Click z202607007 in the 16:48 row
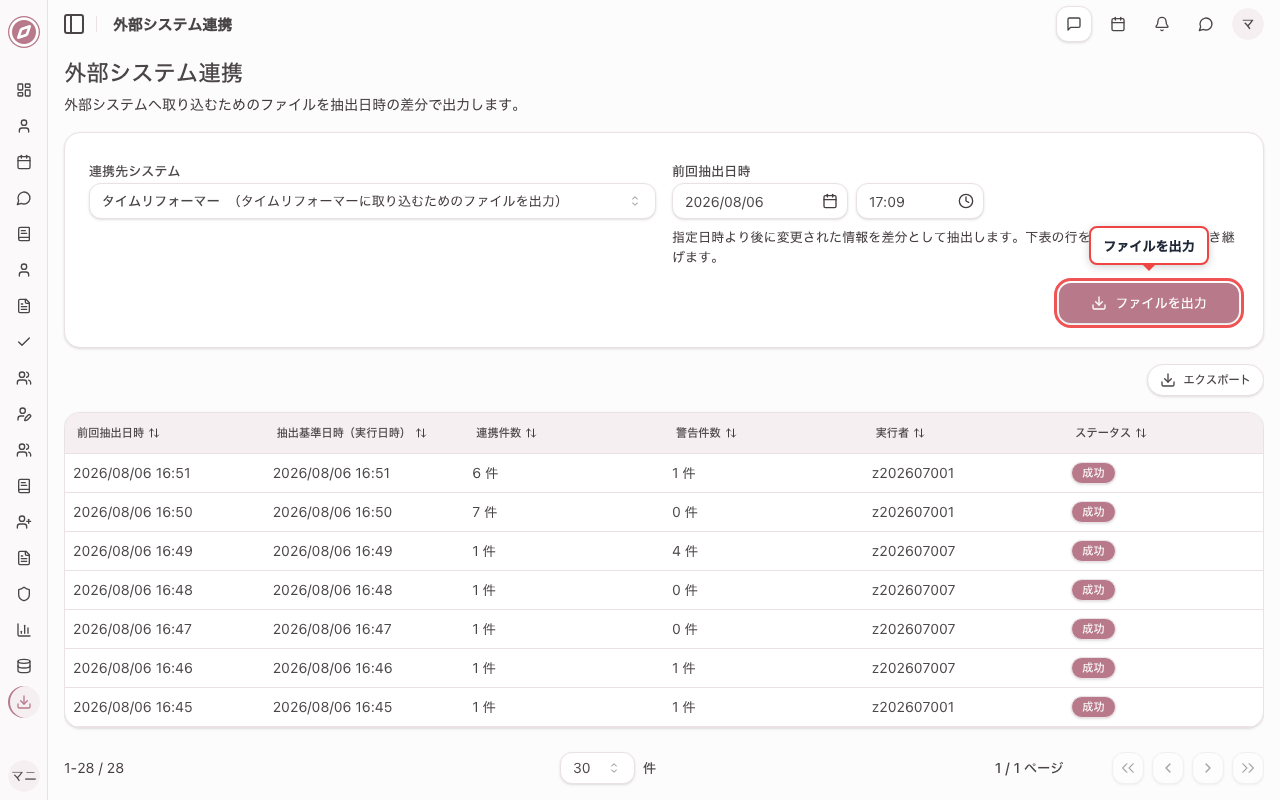The image size is (1280, 800). click(x=914, y=590)
